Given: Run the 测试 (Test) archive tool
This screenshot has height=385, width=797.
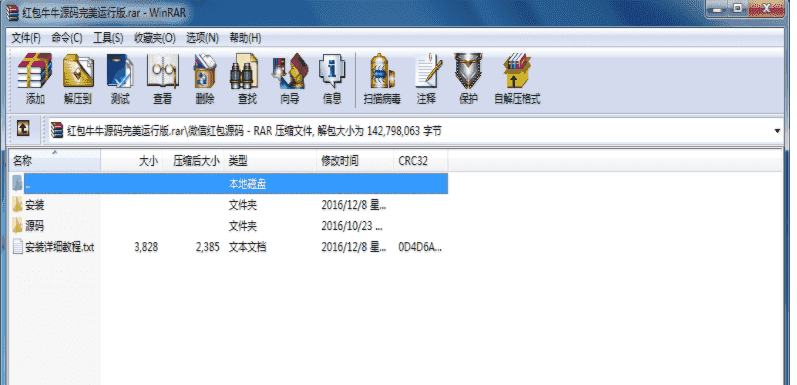Looking at the screenshot, I should pyautogui.click(x=120, y=71).
